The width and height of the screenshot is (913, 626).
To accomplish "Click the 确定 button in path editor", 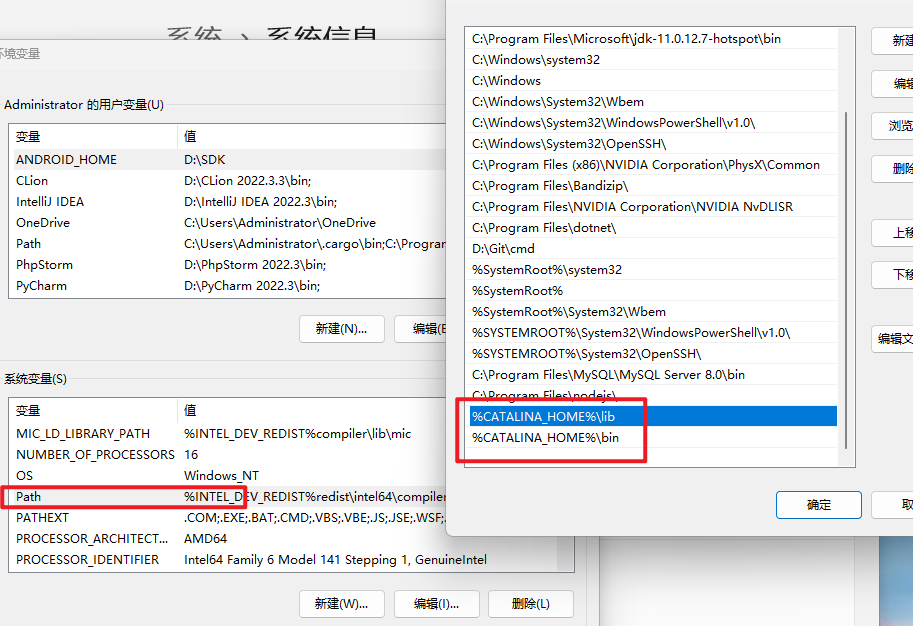I will pyautogui.click(x=818, y=505).
